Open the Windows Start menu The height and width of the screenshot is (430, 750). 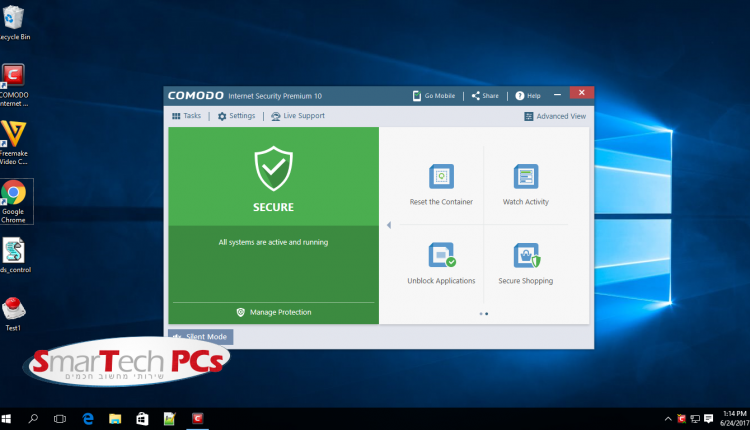6,419
